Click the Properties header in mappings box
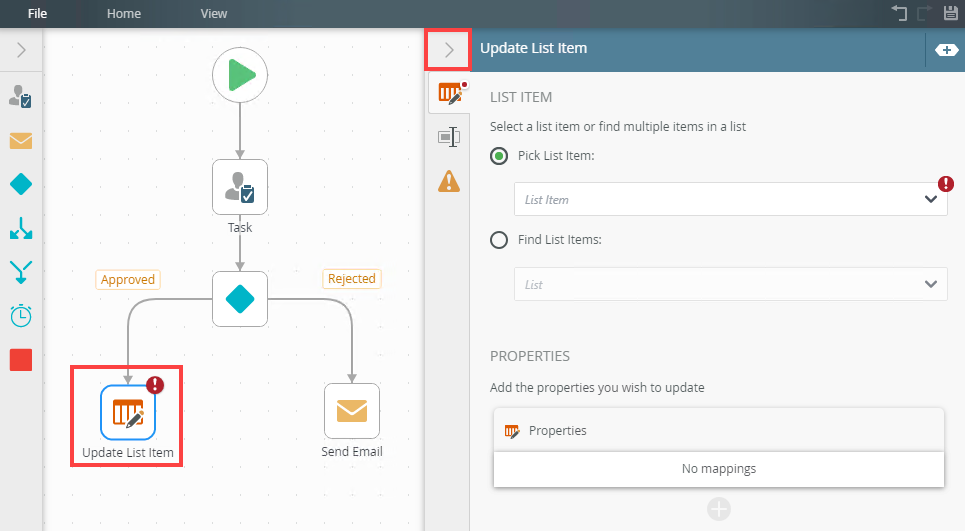The height and width of the screenshot is (531, 965). [719, 430]
